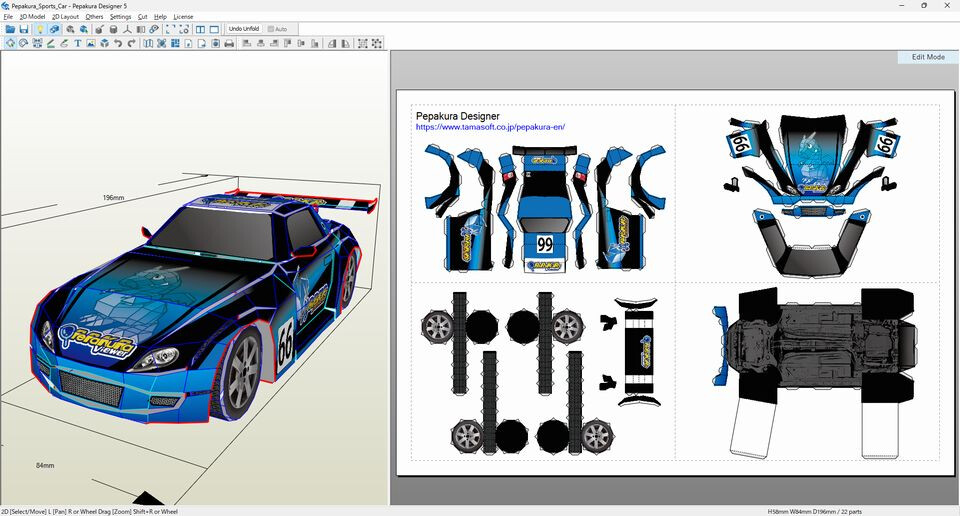The width and height of the screenshot is (960, 516).
Task: Open the File menu
Action: coord(8,17)
